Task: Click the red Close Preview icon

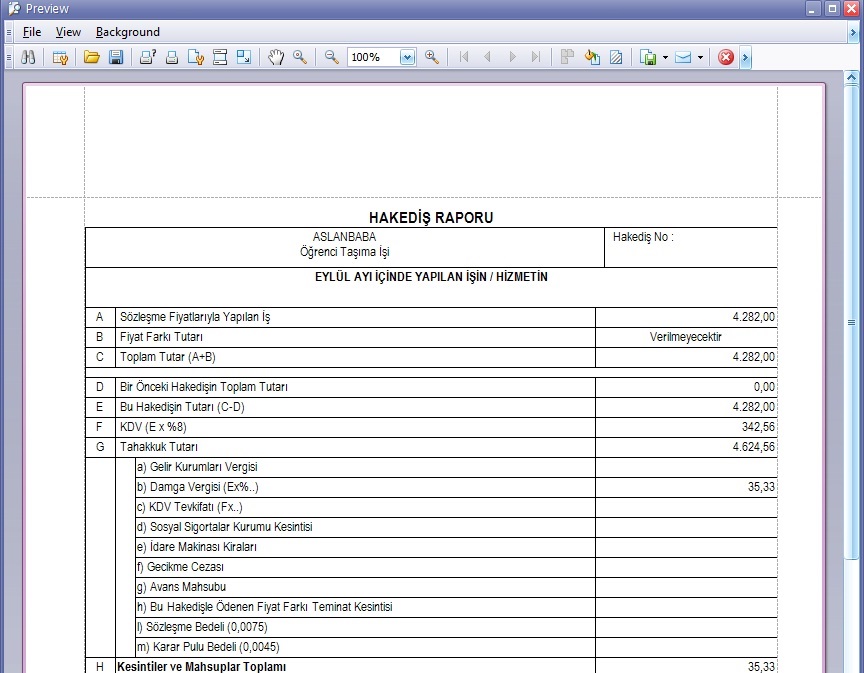Action: click(726, 57)
